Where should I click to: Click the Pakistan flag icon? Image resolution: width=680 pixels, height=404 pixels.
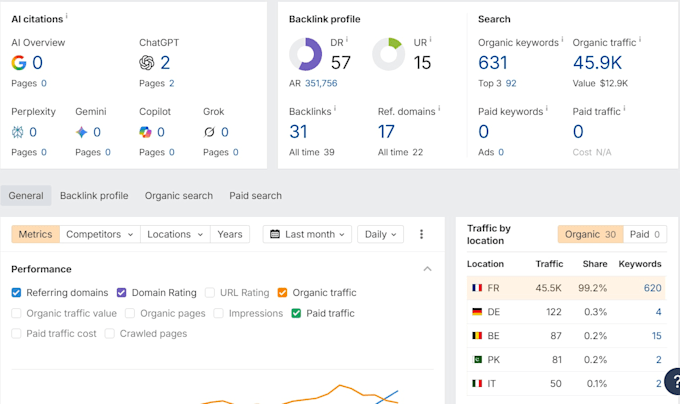pyautogui.click(x=477, y=359)
